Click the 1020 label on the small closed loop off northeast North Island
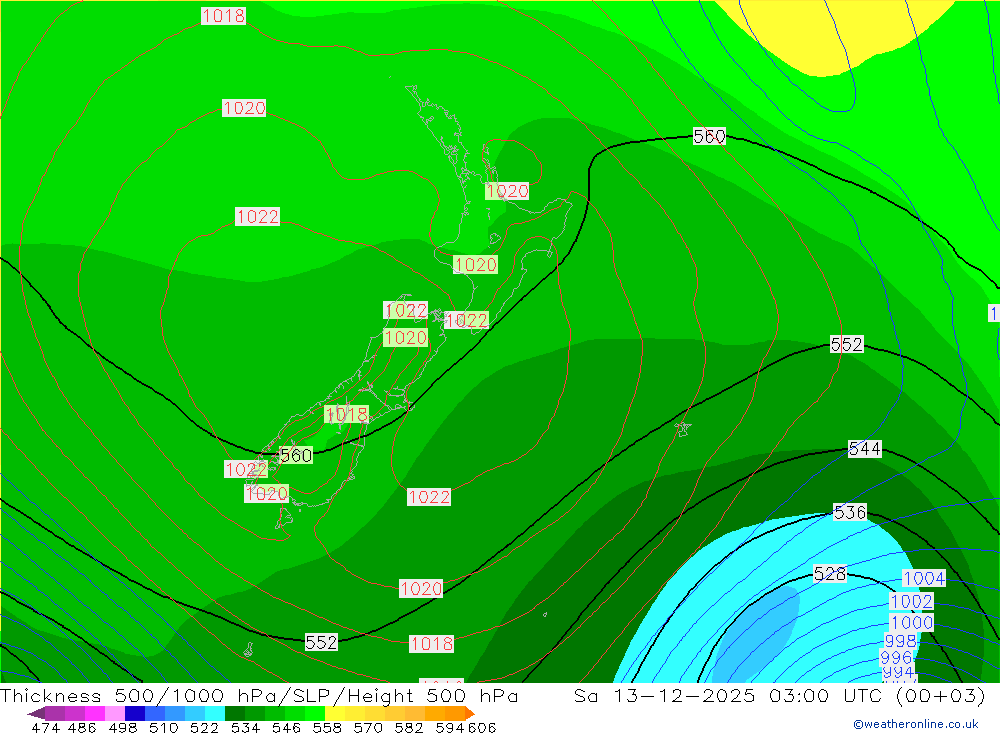The height and width of the screenshot is (733, 1000). (507, 191)
